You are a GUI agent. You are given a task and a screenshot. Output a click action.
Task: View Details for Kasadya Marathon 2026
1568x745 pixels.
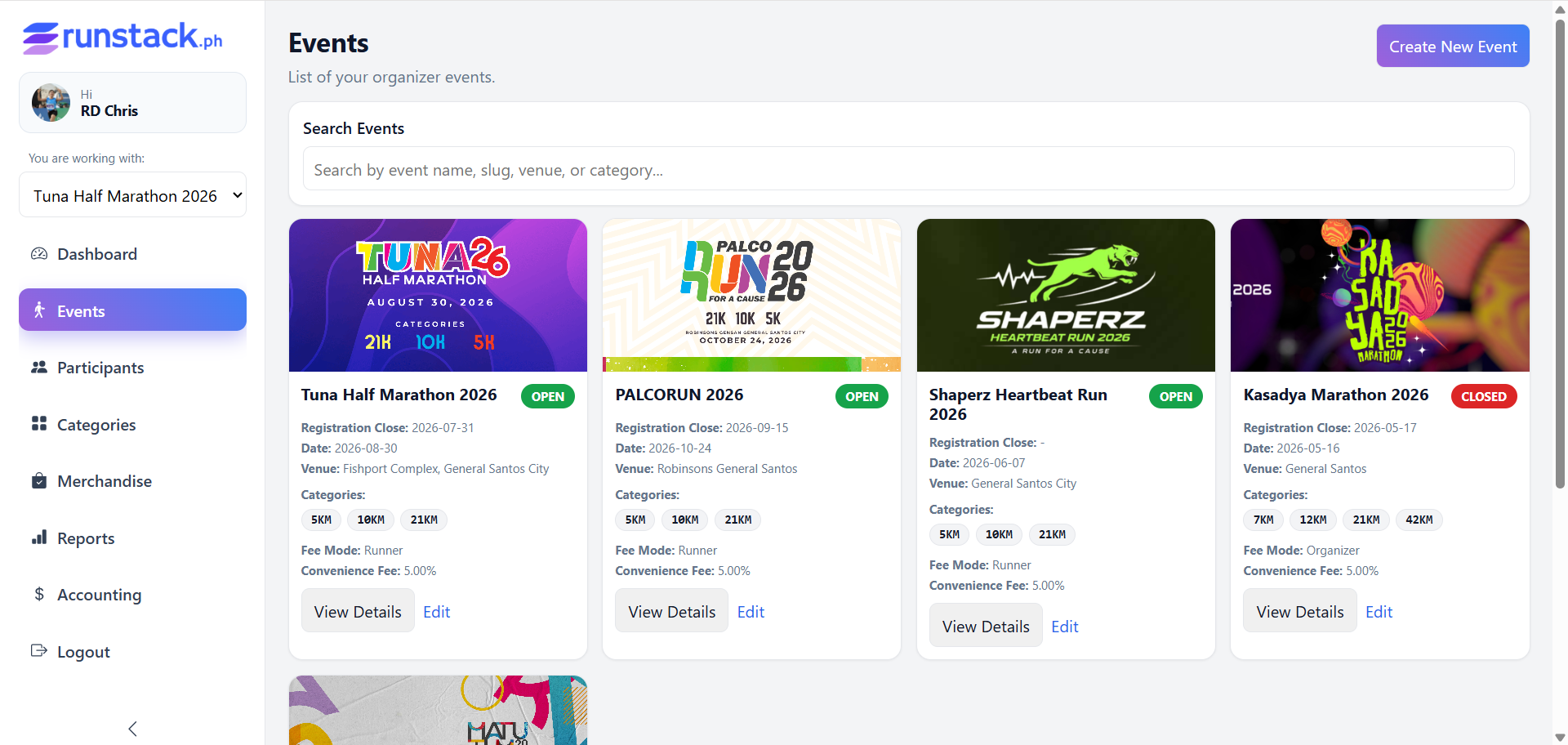pos(1299,611)
